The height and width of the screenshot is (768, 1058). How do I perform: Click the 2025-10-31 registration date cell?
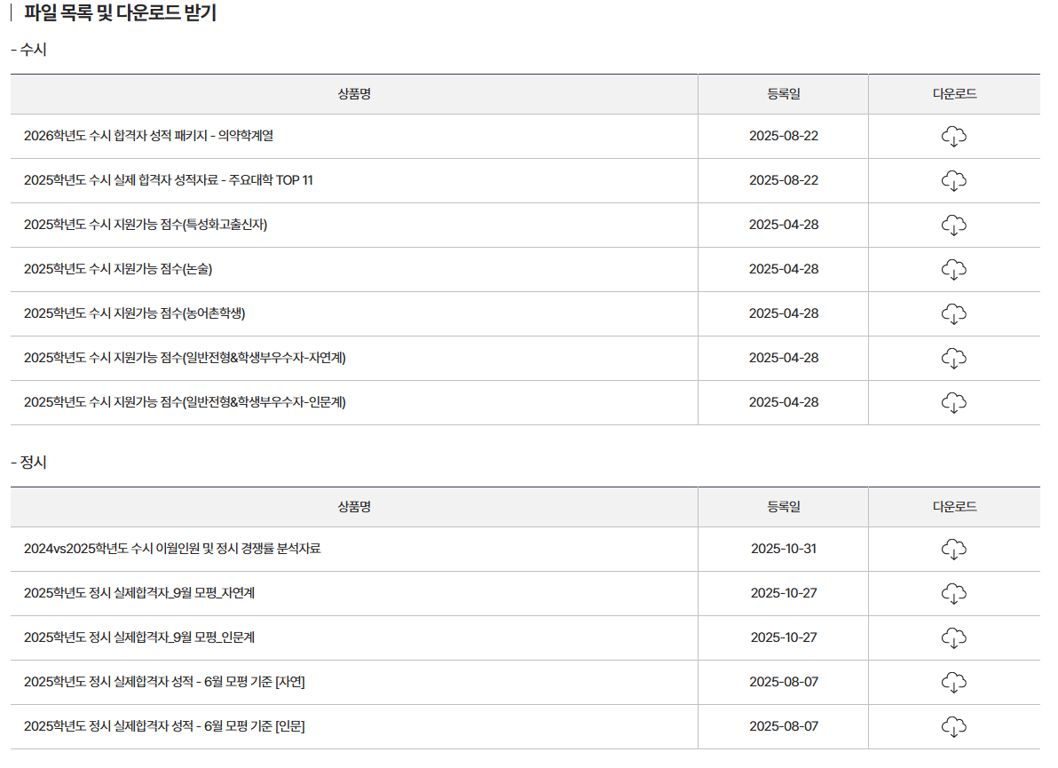[x=783, y=549]
